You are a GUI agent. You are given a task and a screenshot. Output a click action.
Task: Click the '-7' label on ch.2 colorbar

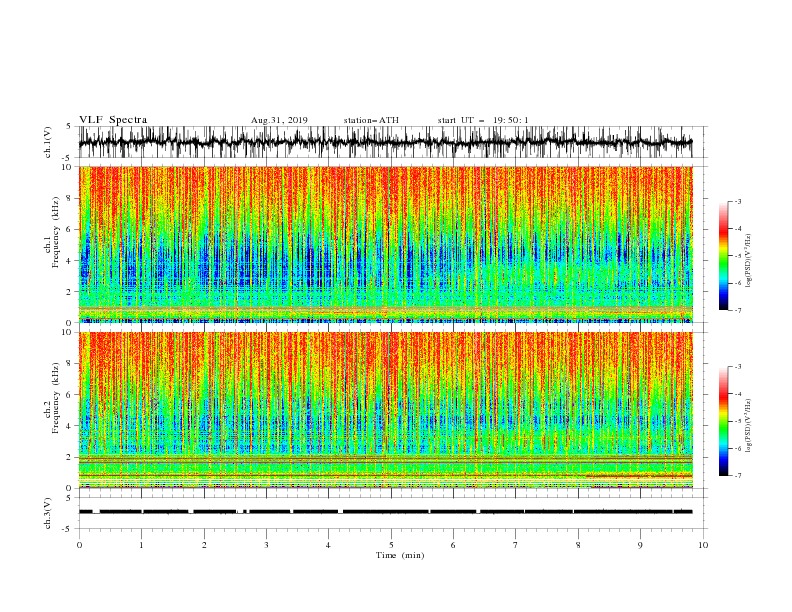[737, 476]
